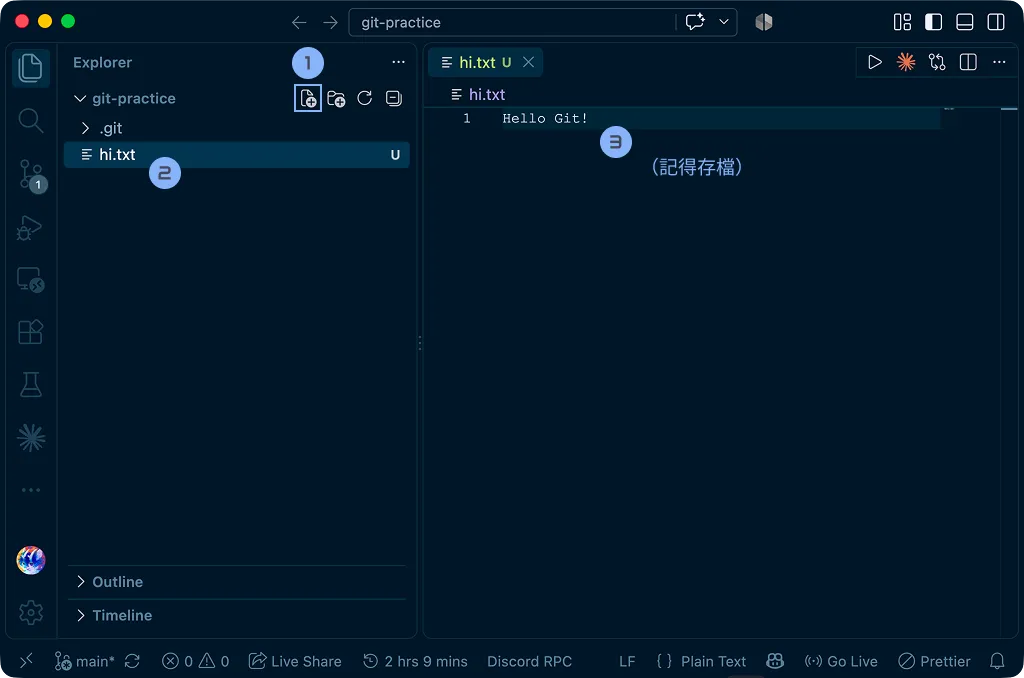Click the orange starburst icon in editor toolbar

tap(906, 63)
